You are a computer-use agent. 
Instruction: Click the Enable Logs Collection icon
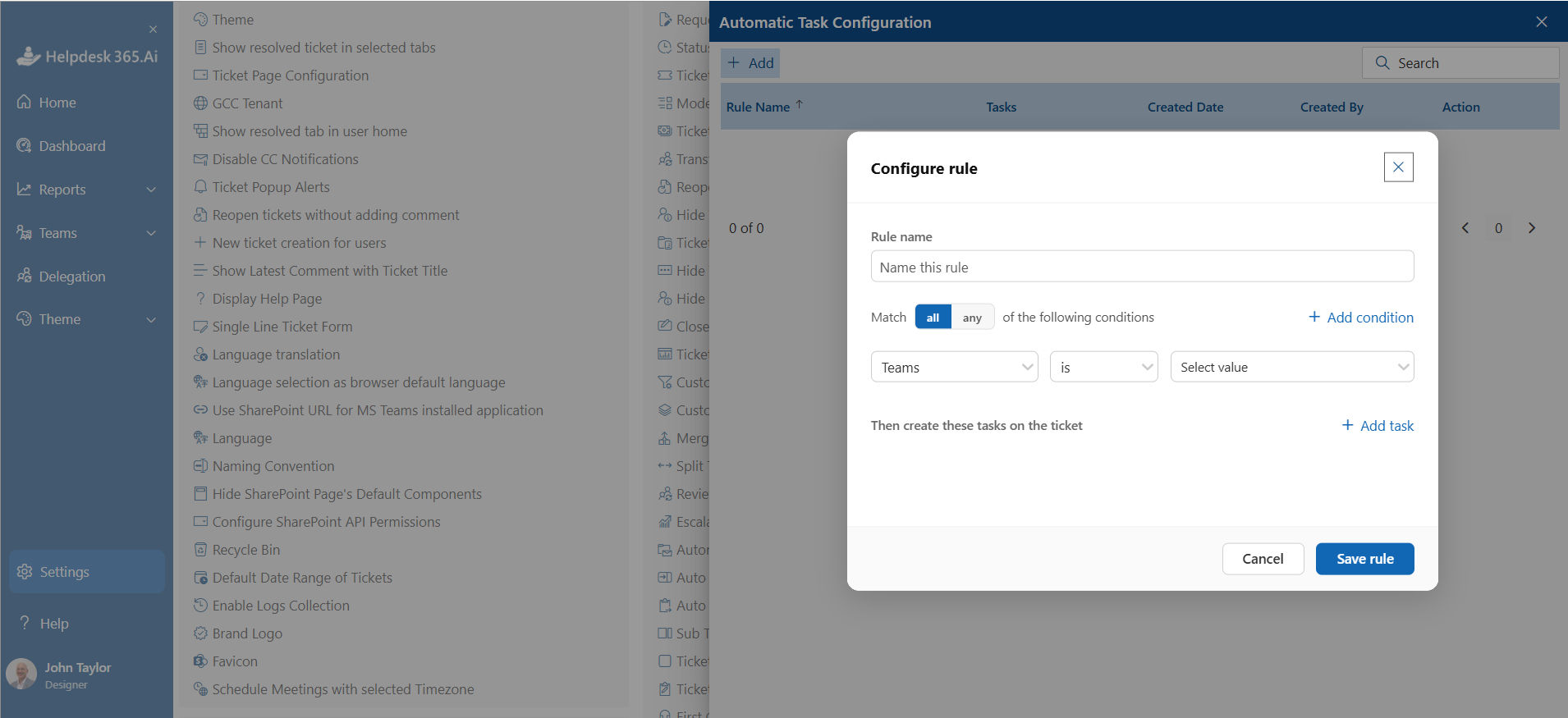point(200,605)
